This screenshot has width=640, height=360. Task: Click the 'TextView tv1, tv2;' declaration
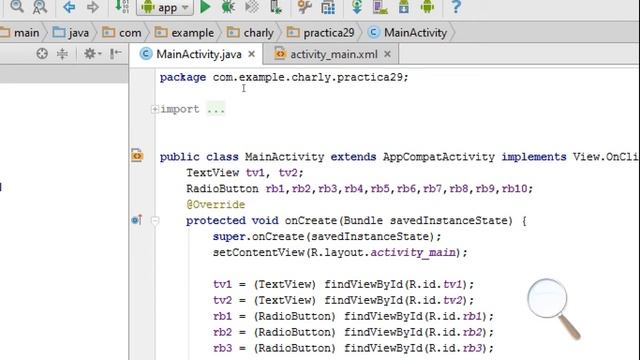245,173
